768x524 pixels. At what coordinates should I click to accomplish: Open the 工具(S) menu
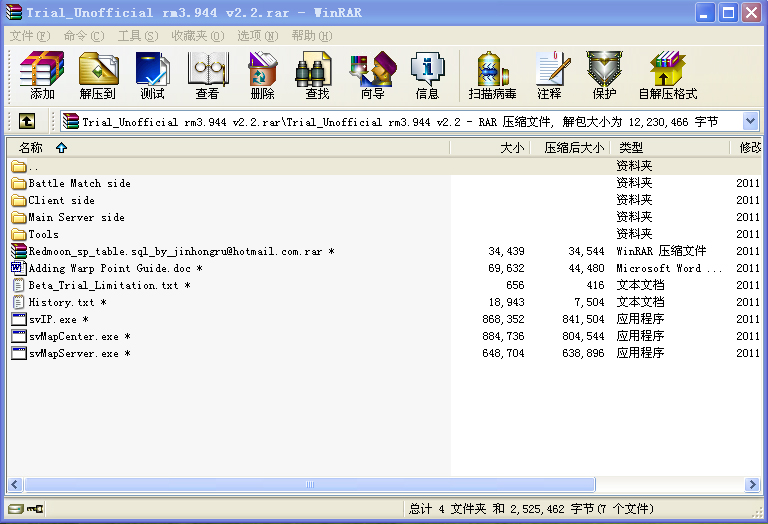138,36
